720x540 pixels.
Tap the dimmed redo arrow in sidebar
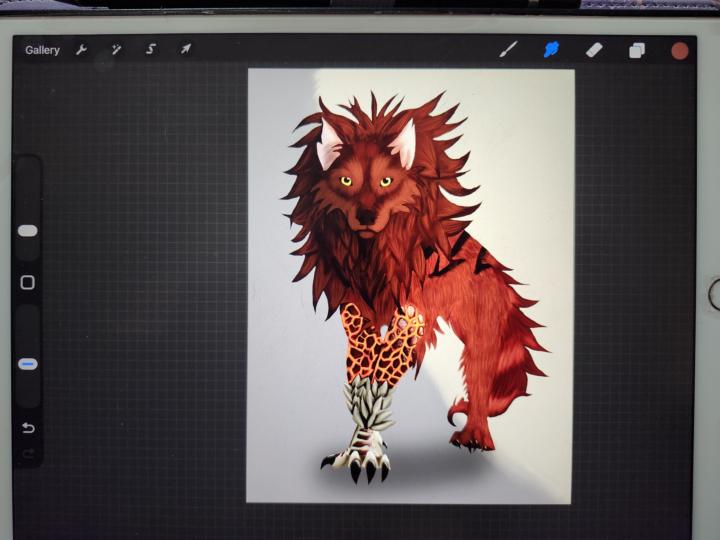tap(28, 453)
